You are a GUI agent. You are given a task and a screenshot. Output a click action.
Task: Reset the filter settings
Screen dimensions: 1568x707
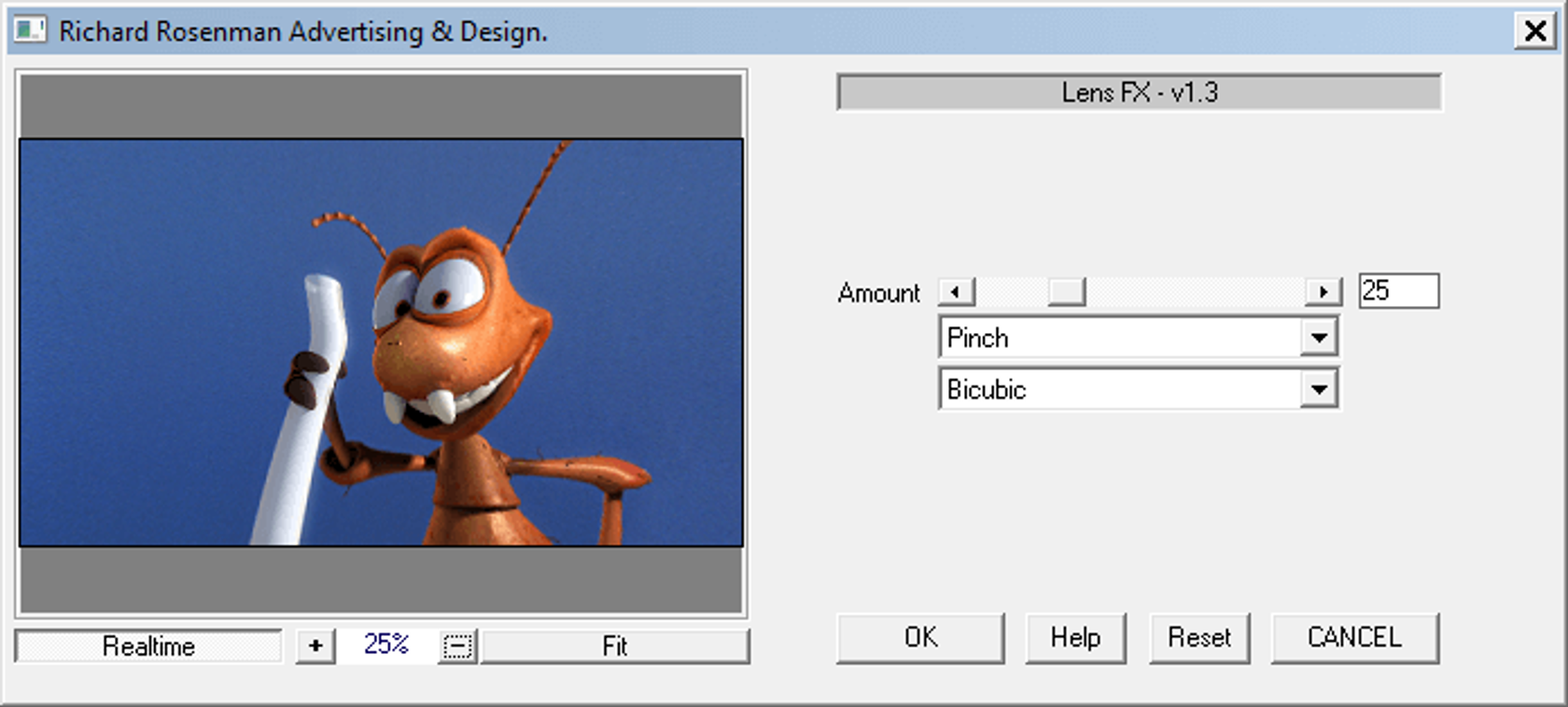1199,638
